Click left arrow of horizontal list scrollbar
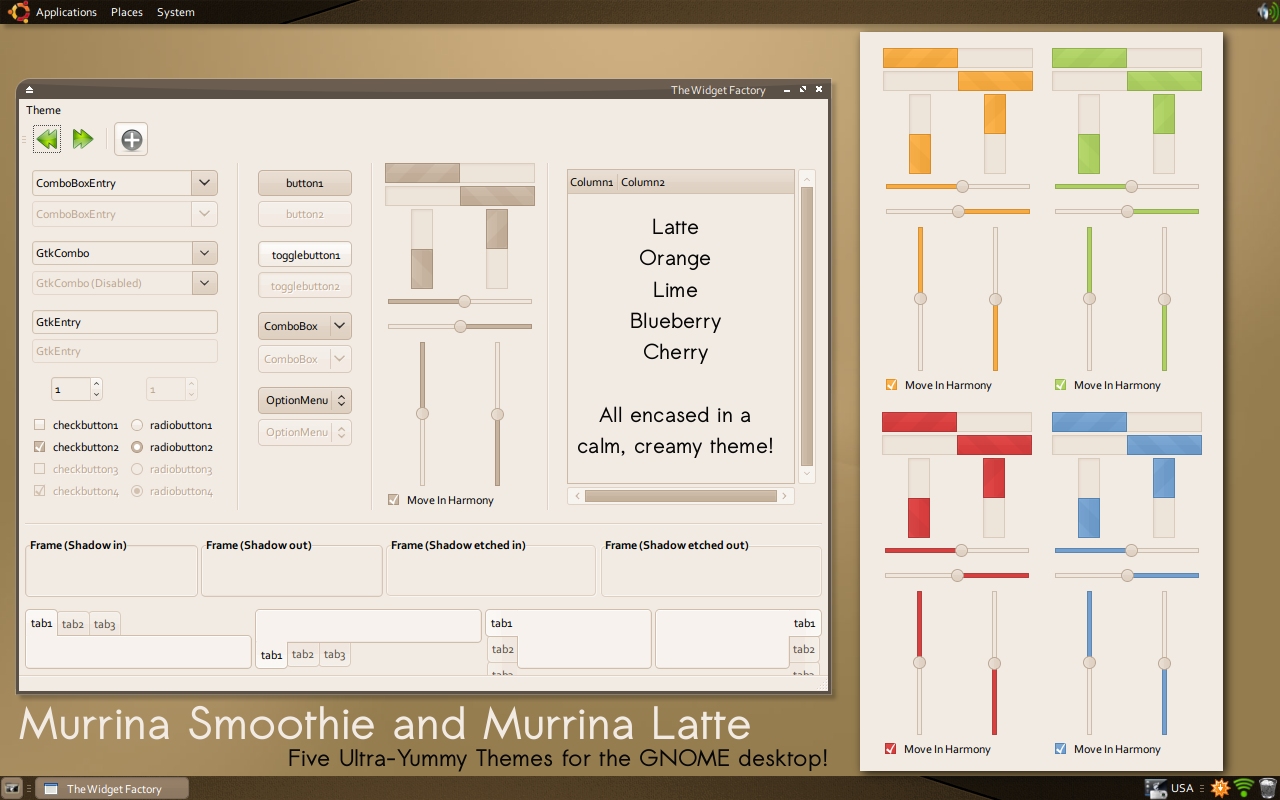Screen dimensions: 1280x800 point(576,496)
